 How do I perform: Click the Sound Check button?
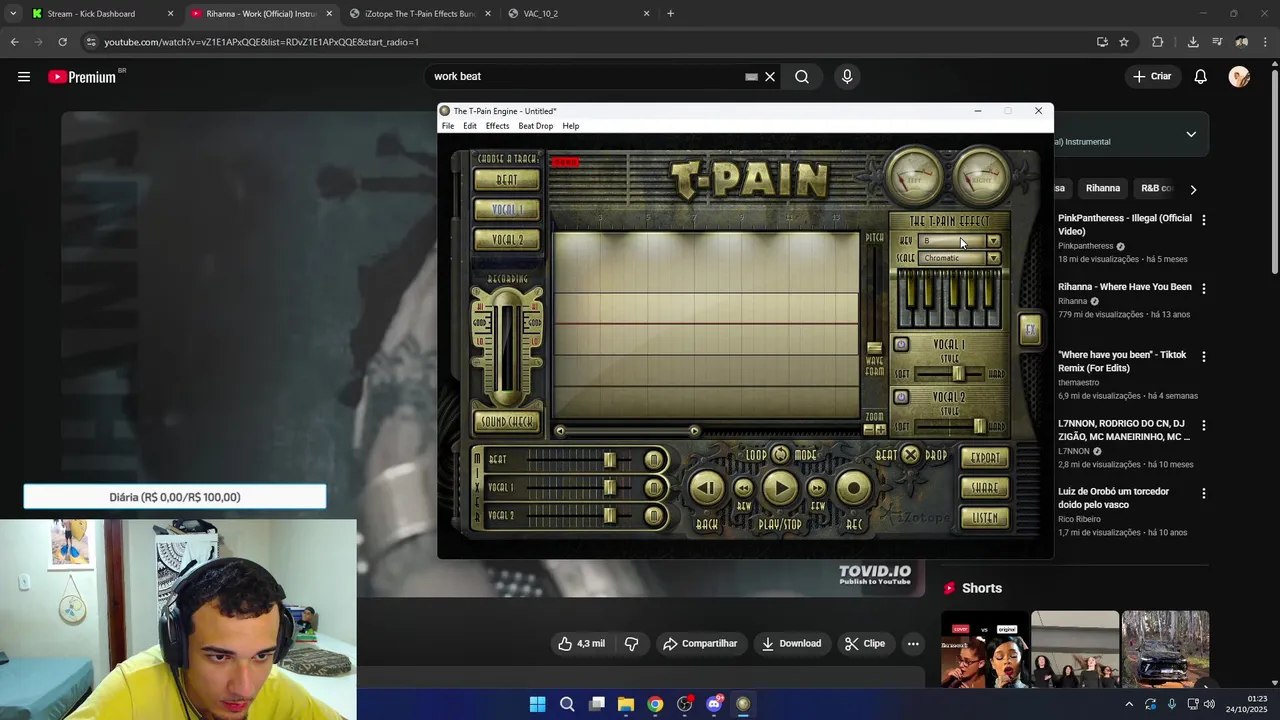click(x=507, y=422)
